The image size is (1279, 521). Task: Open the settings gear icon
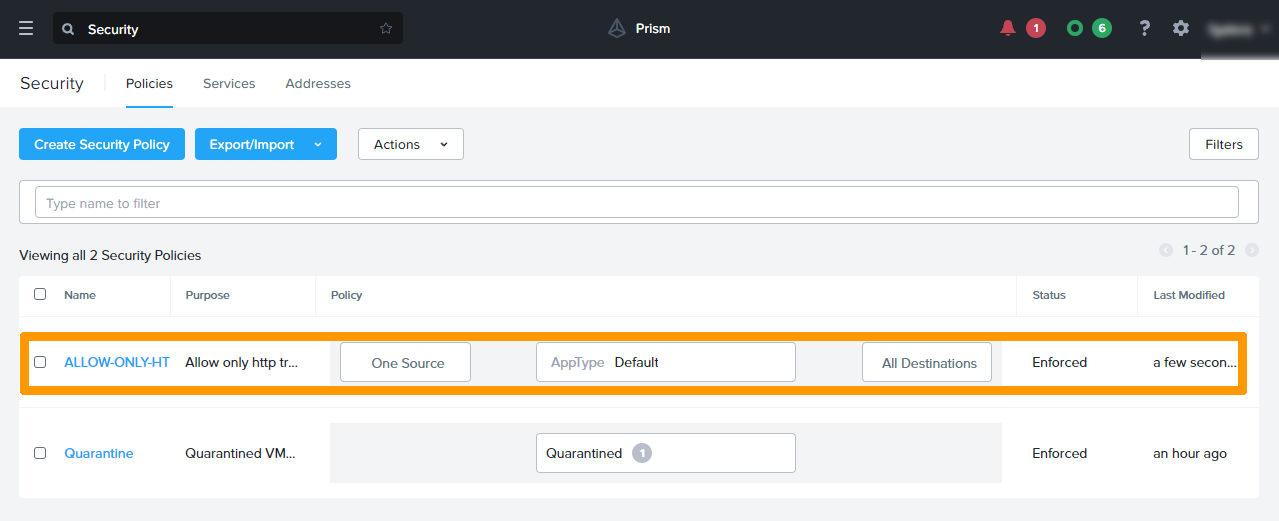[1181, 28]
